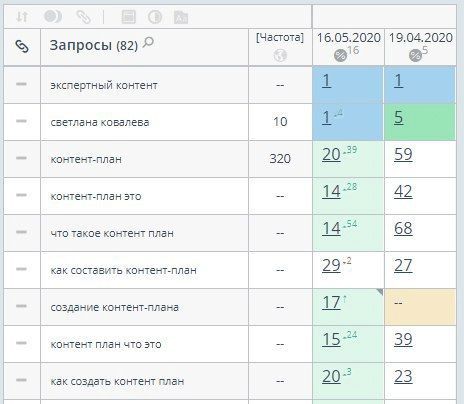Open position 14 link for контент-план это
The height and width of the screenshot is (404, 464).
click(331, 192)
